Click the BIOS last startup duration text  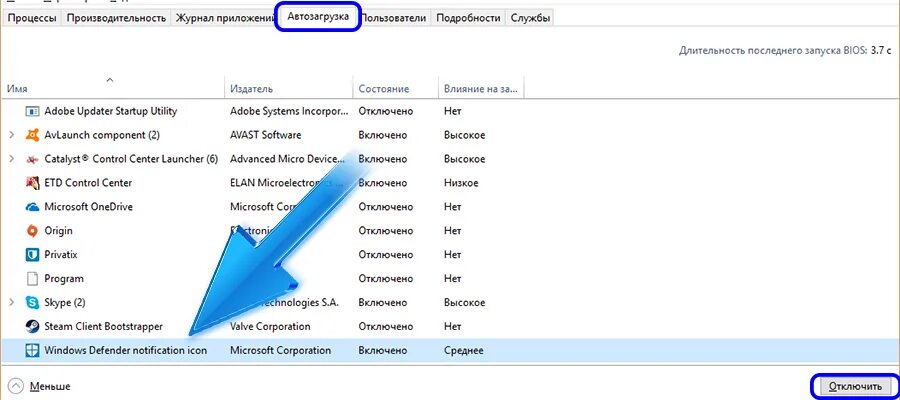[x=786, y=51]
